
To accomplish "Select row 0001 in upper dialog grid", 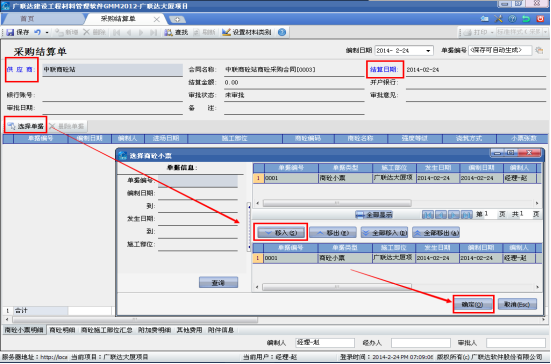I will coord(397,178).
